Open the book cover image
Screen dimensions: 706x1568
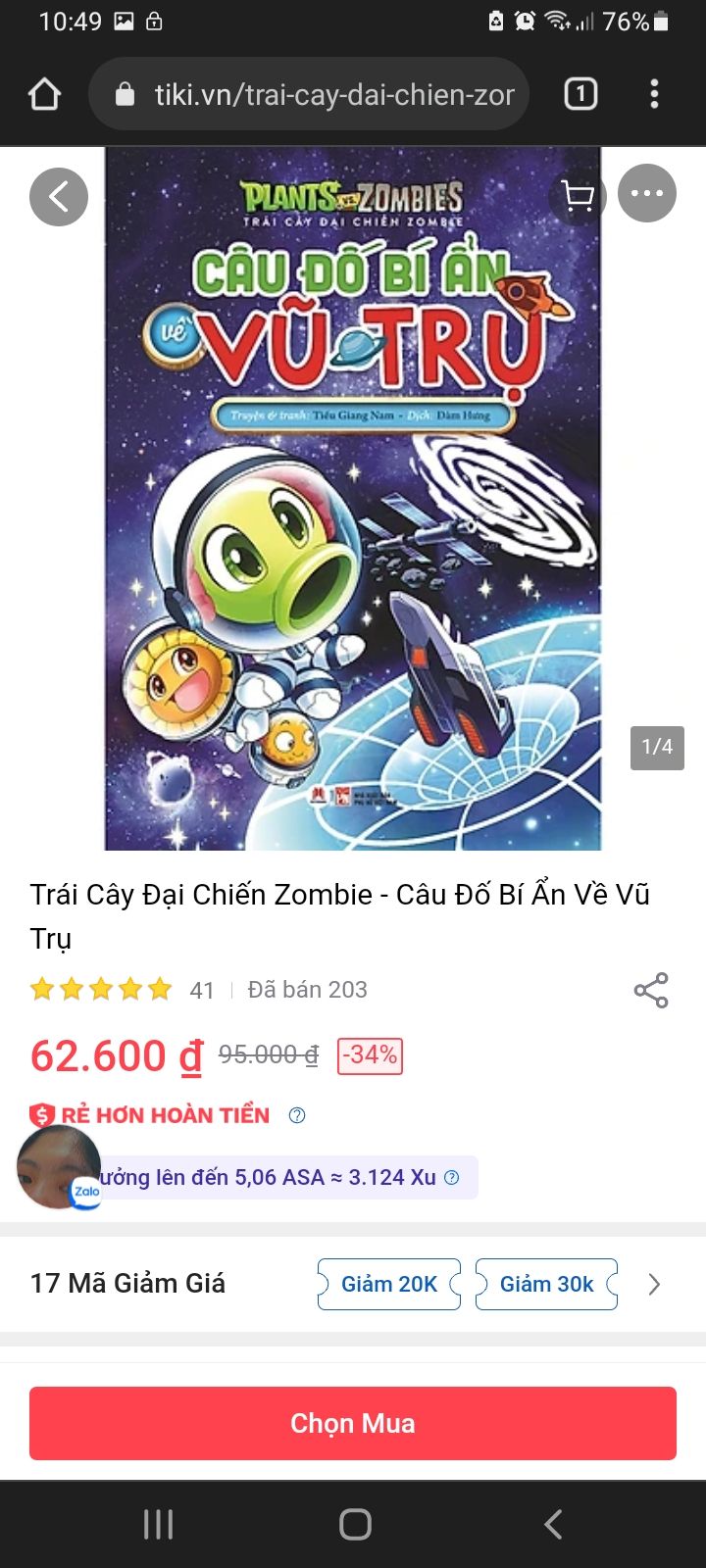coord(353,499)
